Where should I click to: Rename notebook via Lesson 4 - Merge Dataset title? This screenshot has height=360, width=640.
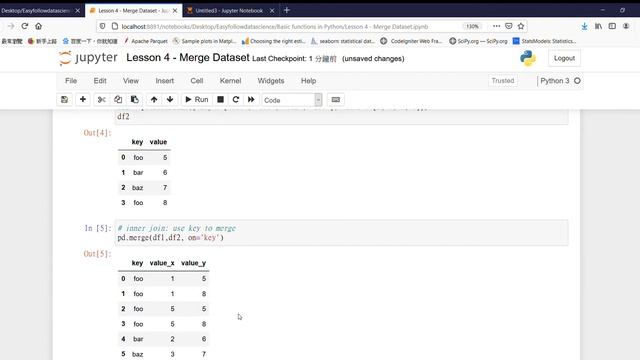pos(188,58)
